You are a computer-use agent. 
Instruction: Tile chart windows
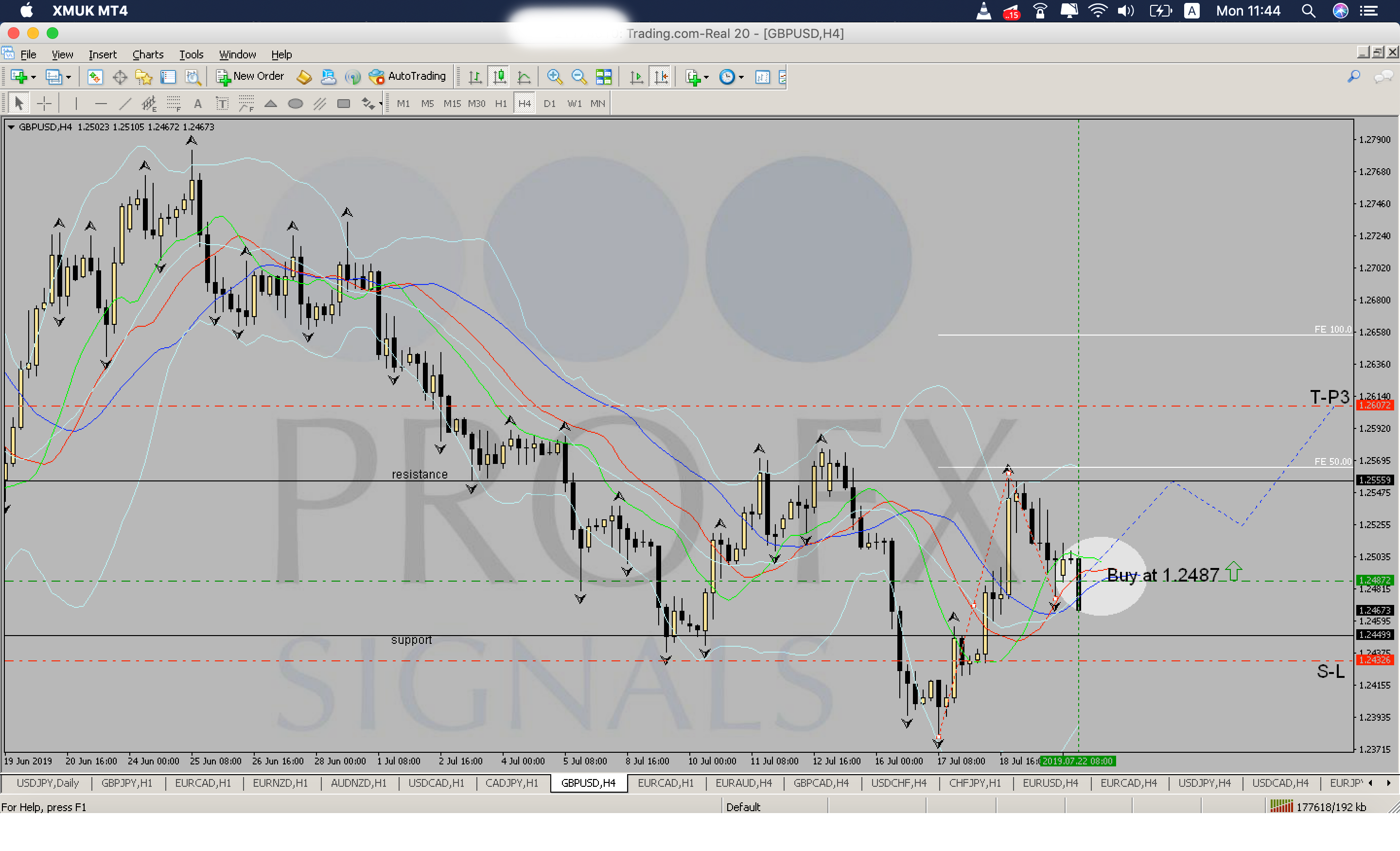[603, 76]
